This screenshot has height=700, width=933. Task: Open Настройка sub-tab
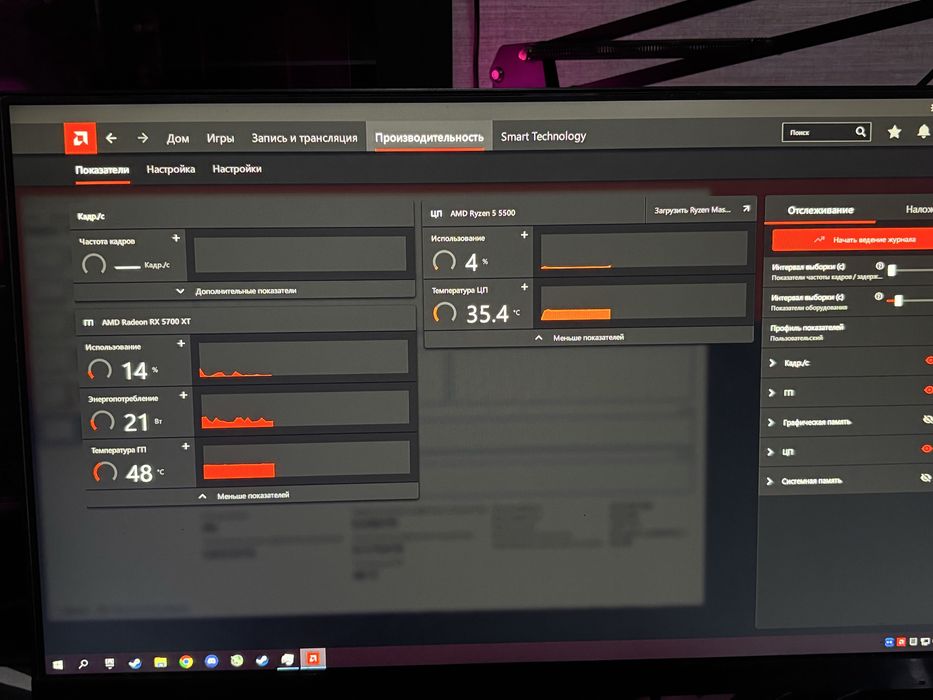(x=171, y=169)
